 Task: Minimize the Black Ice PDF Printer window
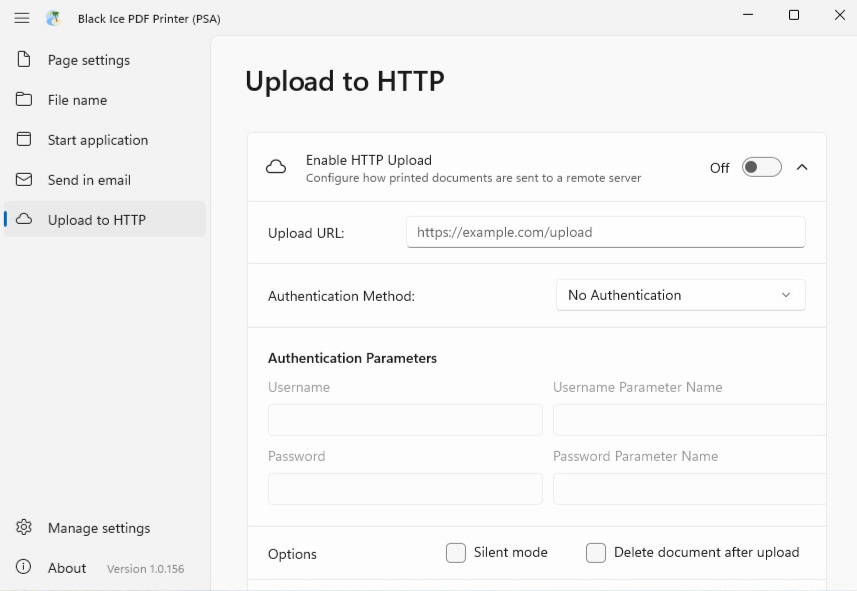pos(748,15)
